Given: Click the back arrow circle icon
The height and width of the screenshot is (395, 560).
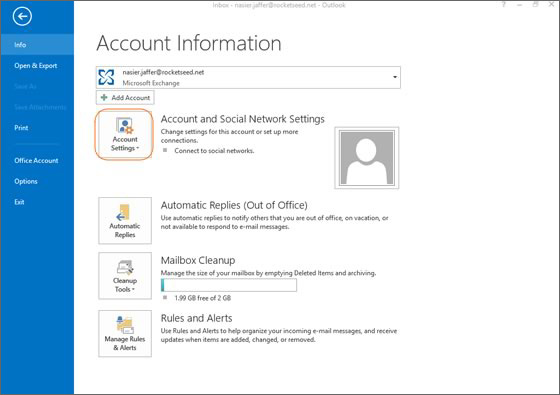Looking at the screenshot, I should tap(22, 16).
